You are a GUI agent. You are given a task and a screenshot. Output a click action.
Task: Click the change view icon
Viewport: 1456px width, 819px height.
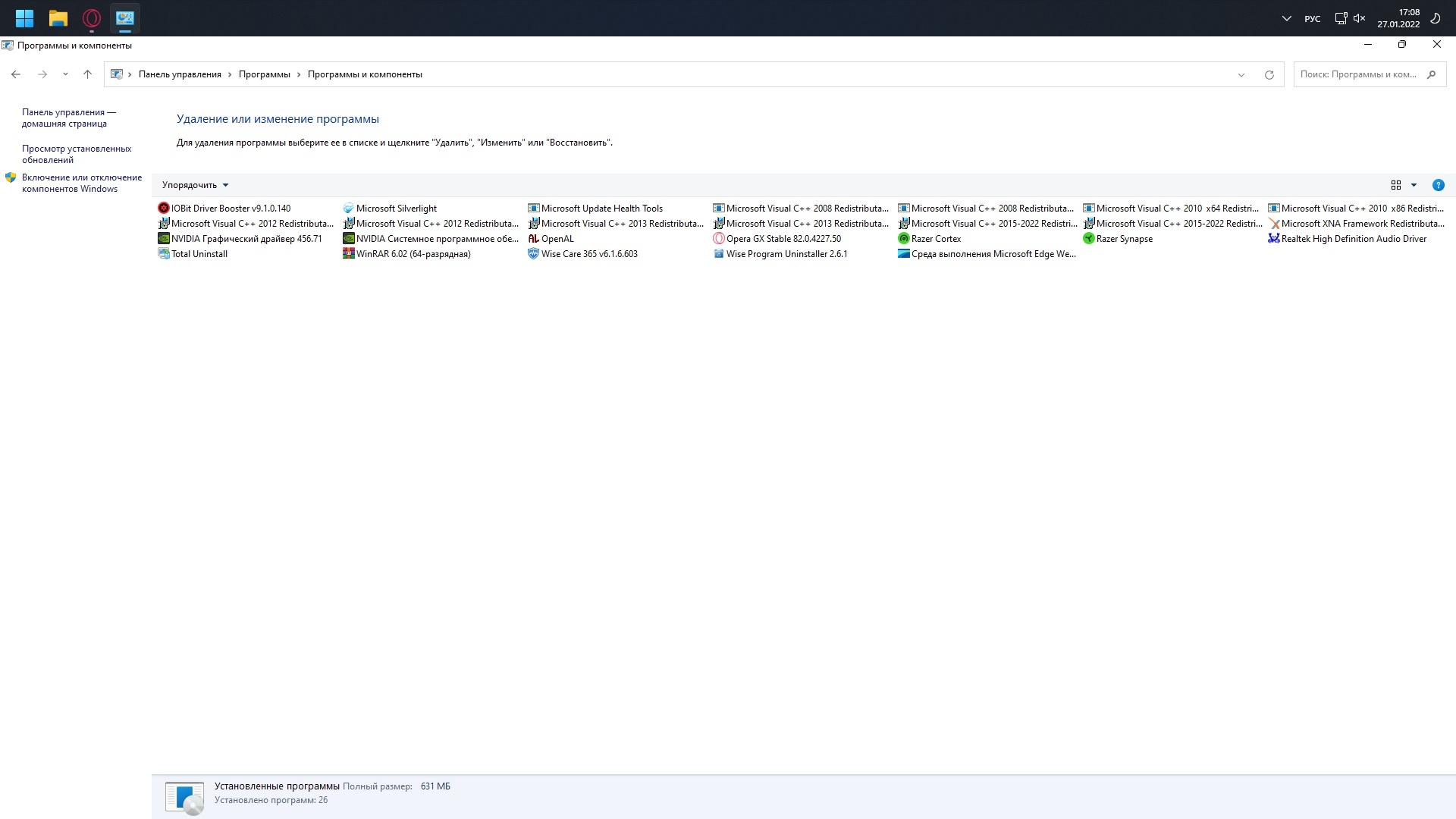[1396, 185]
